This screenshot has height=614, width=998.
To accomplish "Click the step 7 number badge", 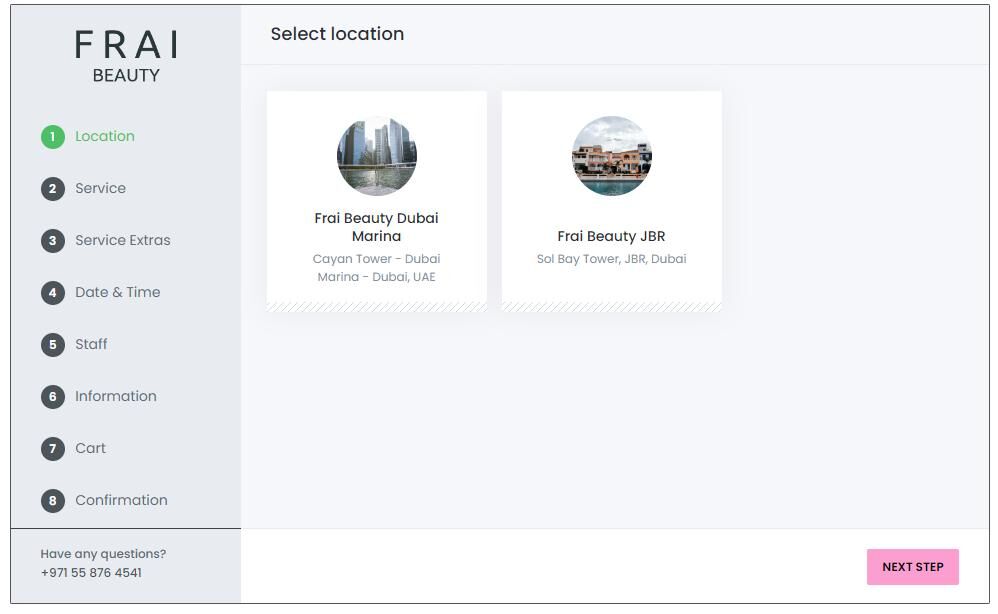I will pyautogui.click(x=52, y=449).
